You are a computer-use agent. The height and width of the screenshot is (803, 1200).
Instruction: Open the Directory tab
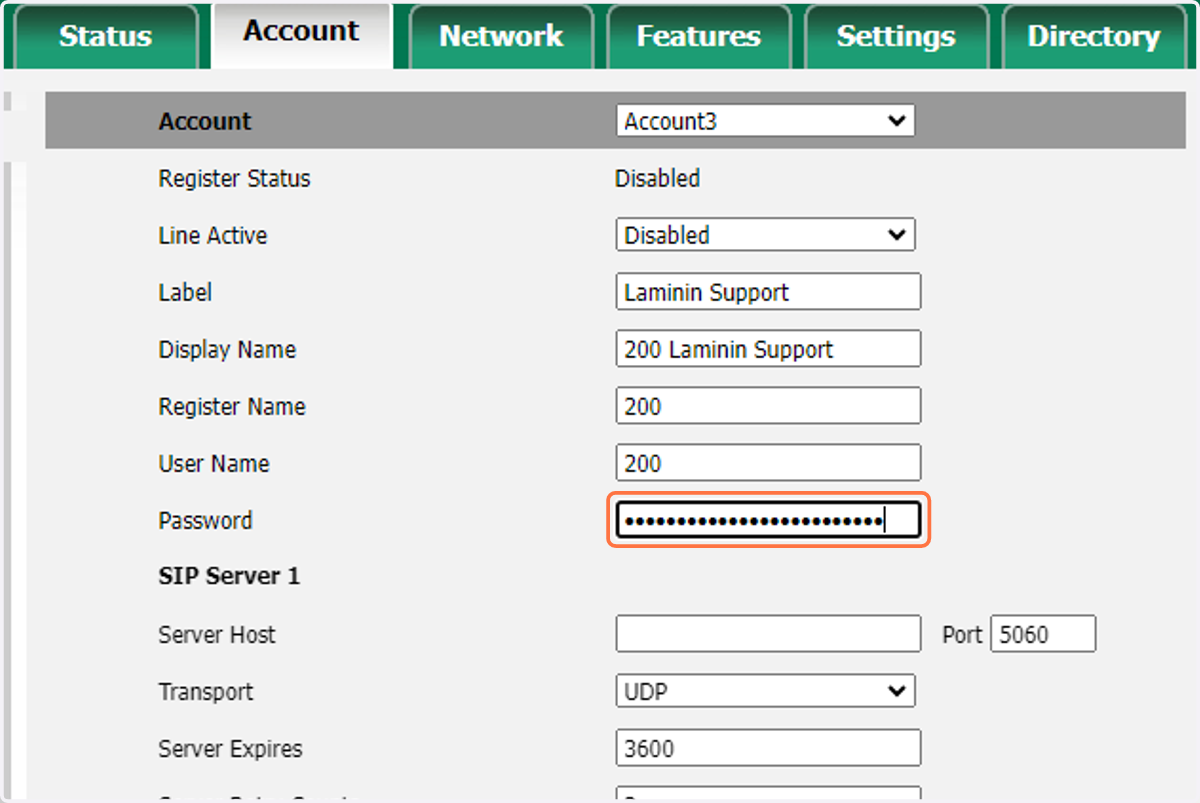pos(1094,36)
